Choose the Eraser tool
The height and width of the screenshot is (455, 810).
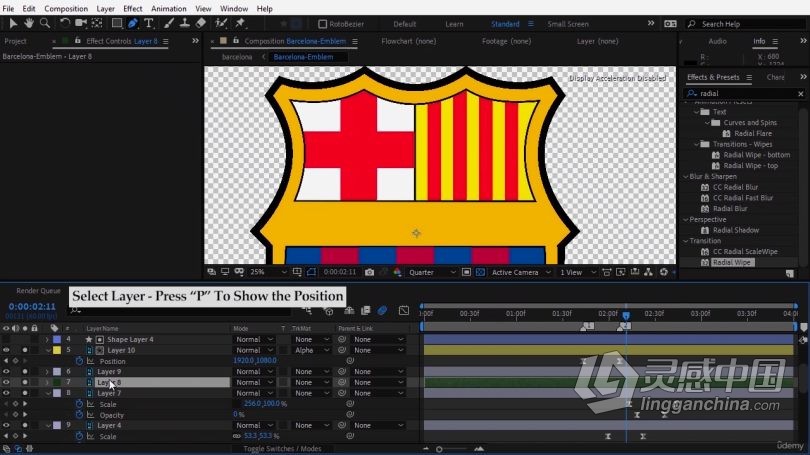pyautogui.click(x=201, y=23)
